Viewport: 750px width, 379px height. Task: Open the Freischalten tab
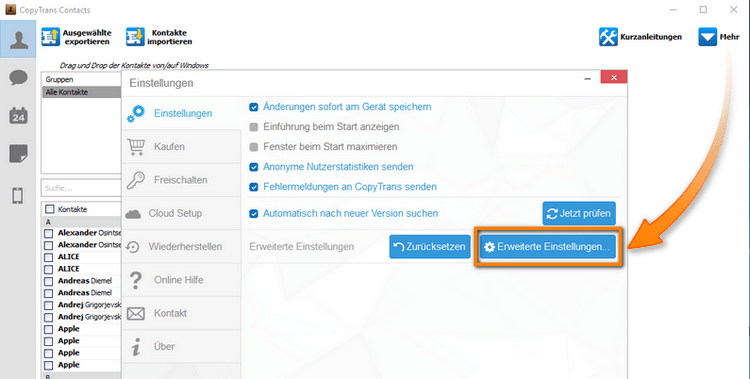tap(181, 180)
